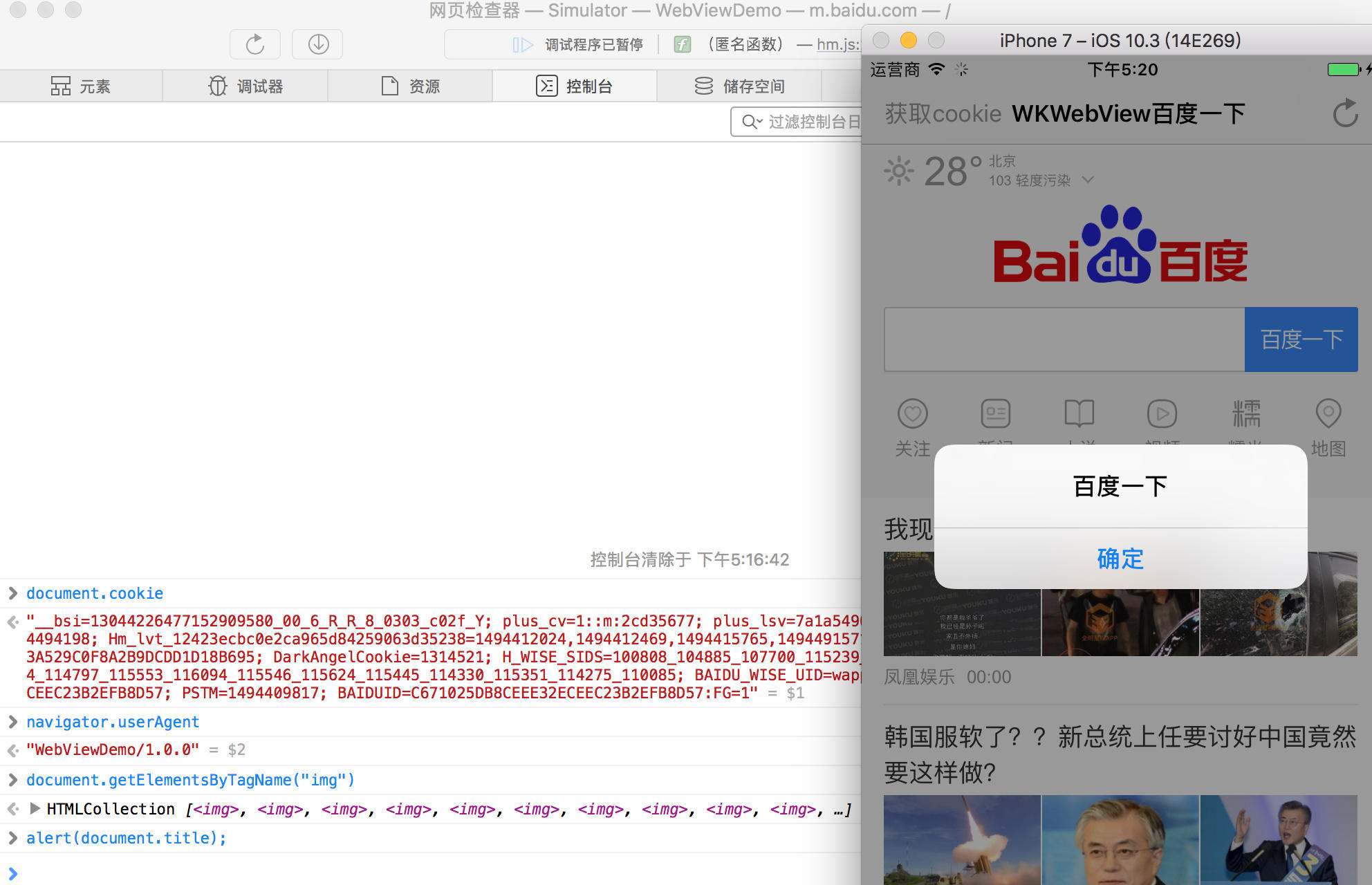Switch to the 元素 tab
This screenshot has width=1372, height=885.
[x=81, y=86]
